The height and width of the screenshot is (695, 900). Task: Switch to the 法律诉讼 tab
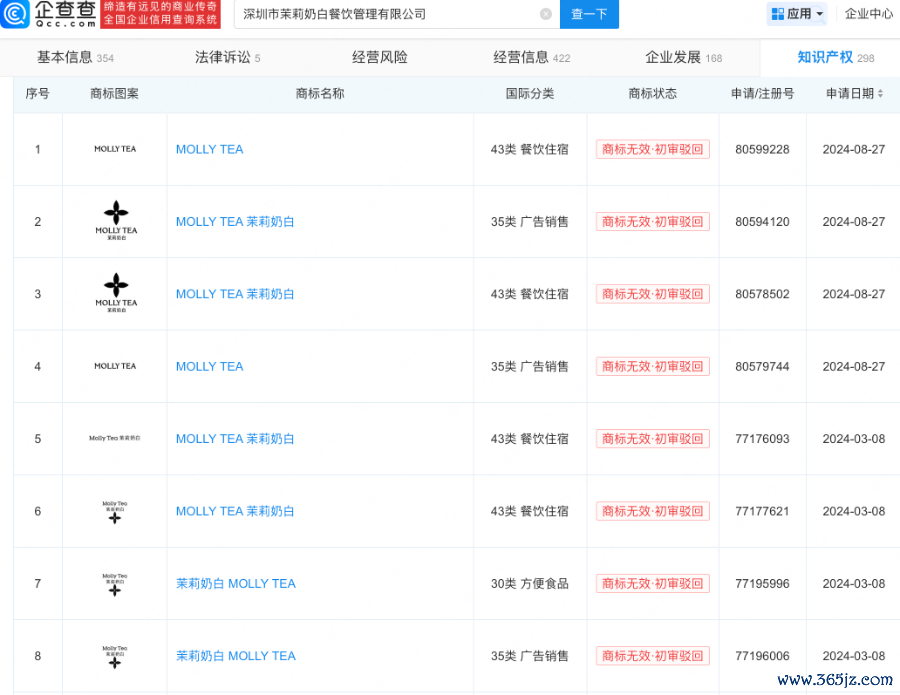pos(227,57)
